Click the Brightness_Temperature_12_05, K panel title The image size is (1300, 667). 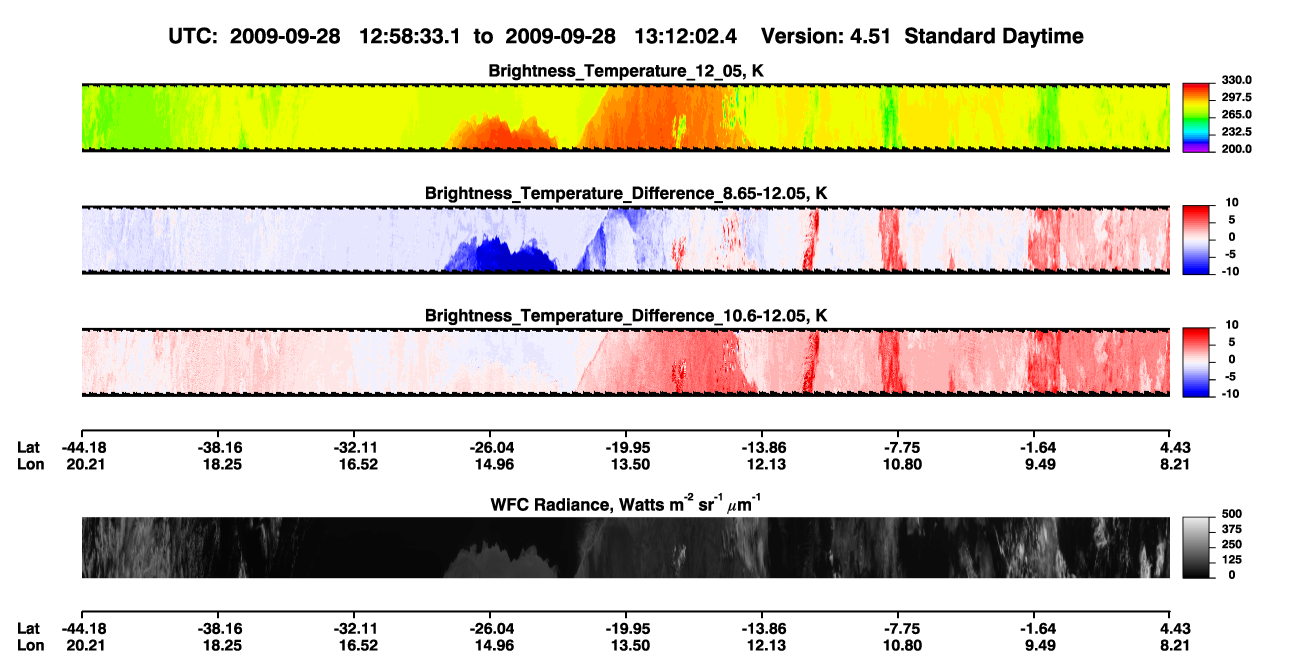click(x=625, y=71)
